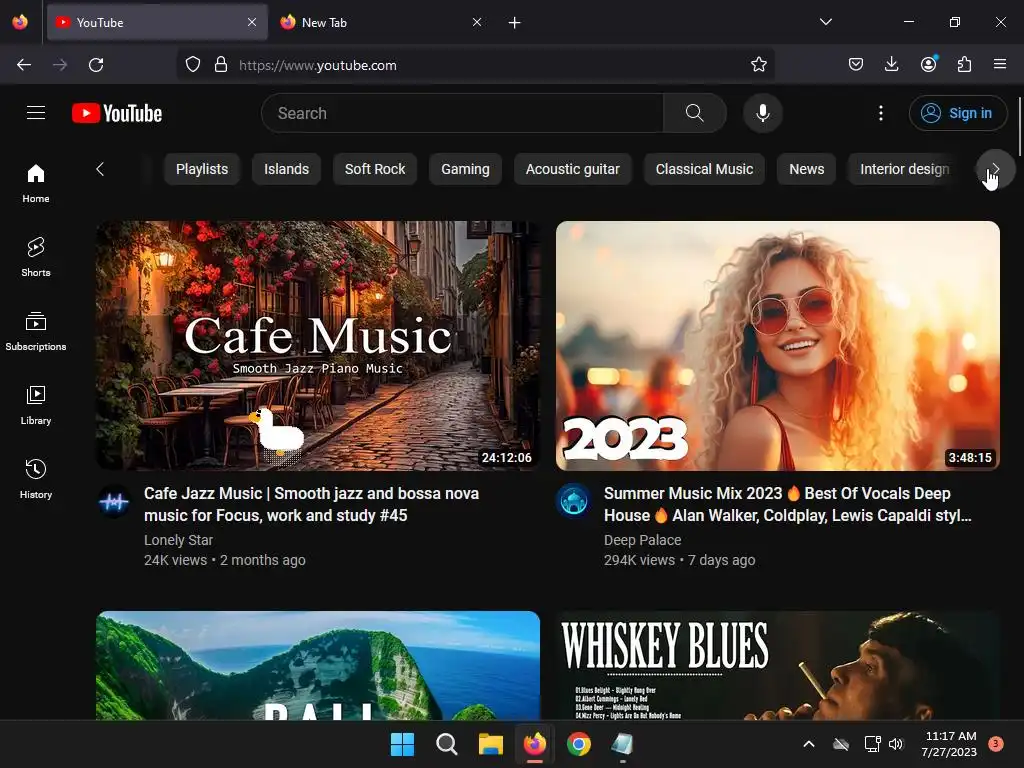This screenshot has height=768, width=1024.
Task: Select the Interior design chip
Action: [904, 169]
